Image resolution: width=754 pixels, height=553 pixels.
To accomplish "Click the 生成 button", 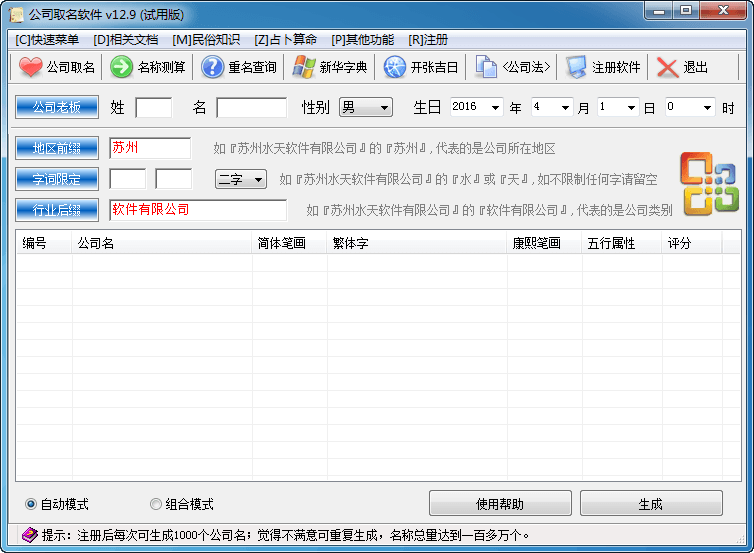I will pos(650,503).
